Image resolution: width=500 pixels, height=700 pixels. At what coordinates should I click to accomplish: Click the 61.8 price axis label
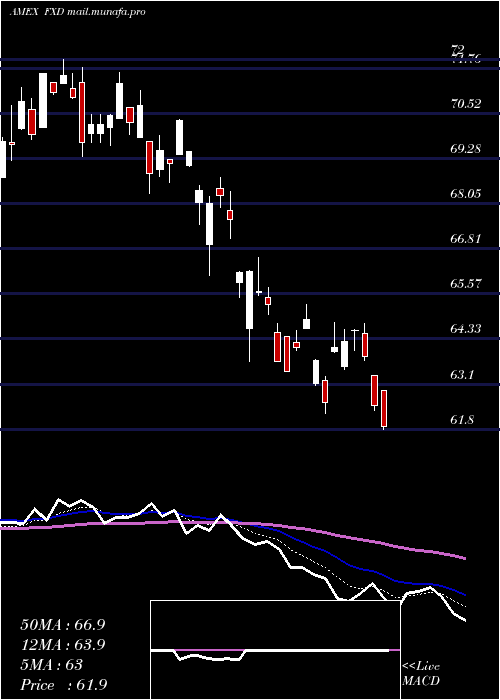click(x=462, y=420)
